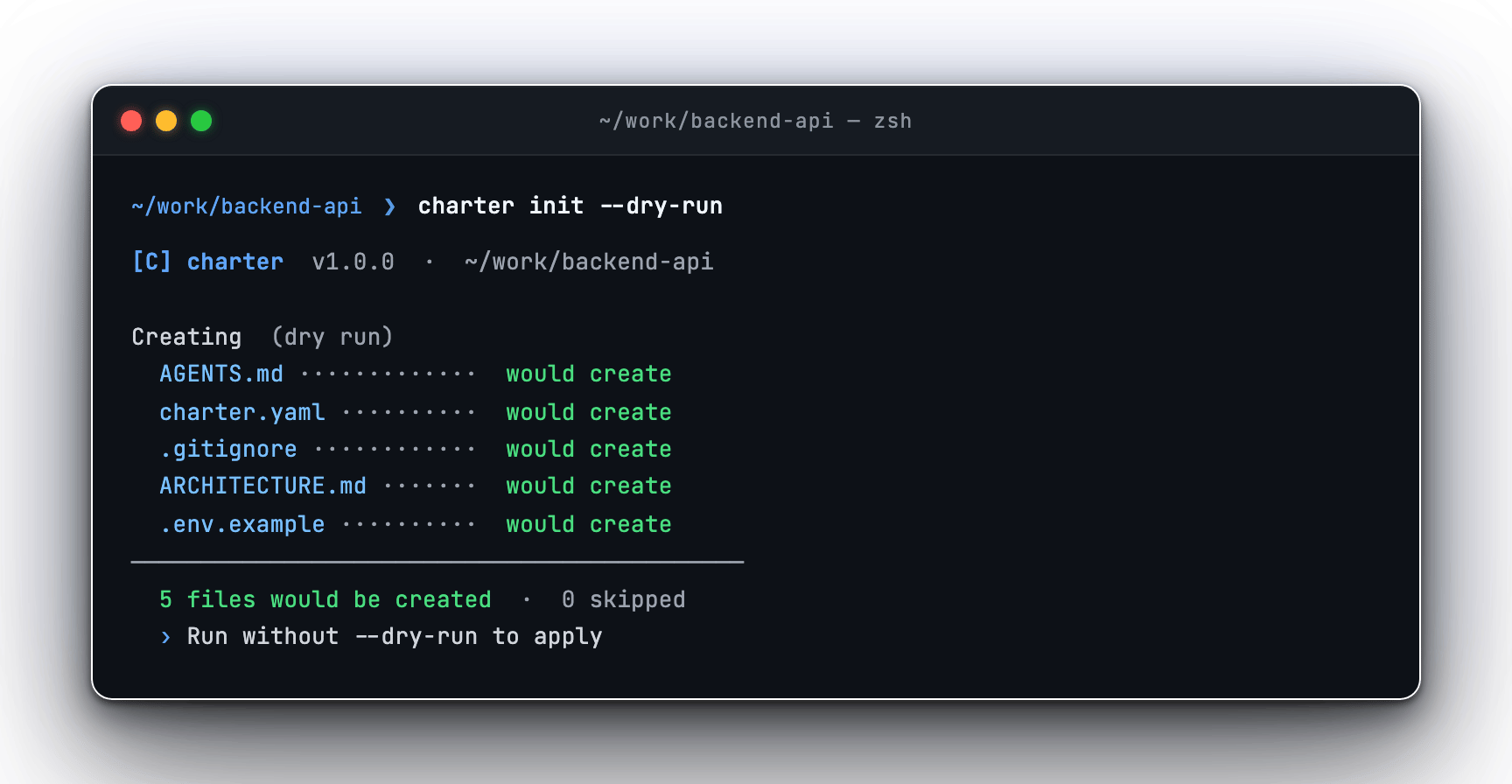The width and height of the screenshot is (1512, 784).
Task: Click the yellow minimize window button
Action: [x=166, y=121]
